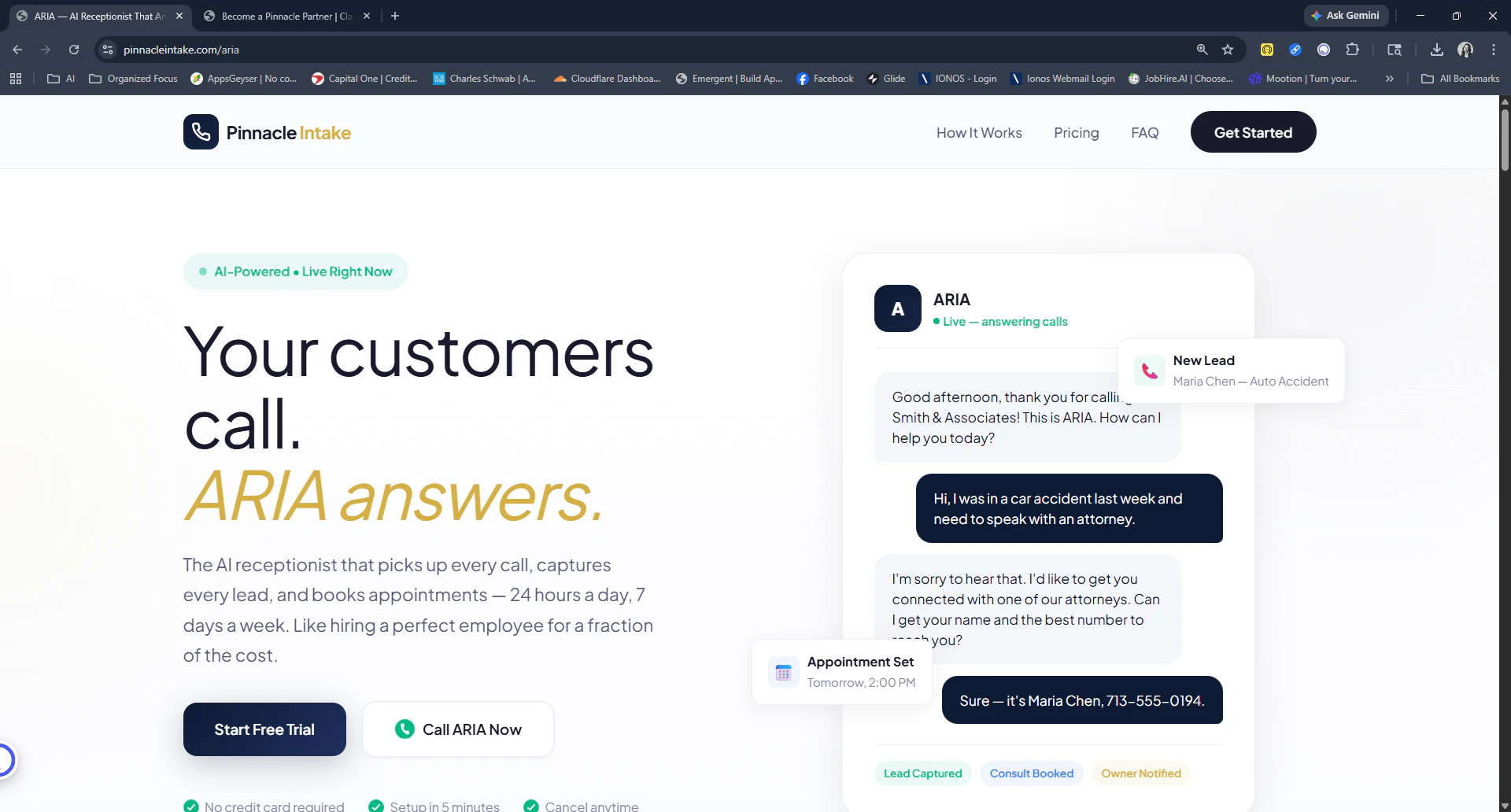
Task: Open the AppsGeyser bookmark
Action: coord(244,79)
